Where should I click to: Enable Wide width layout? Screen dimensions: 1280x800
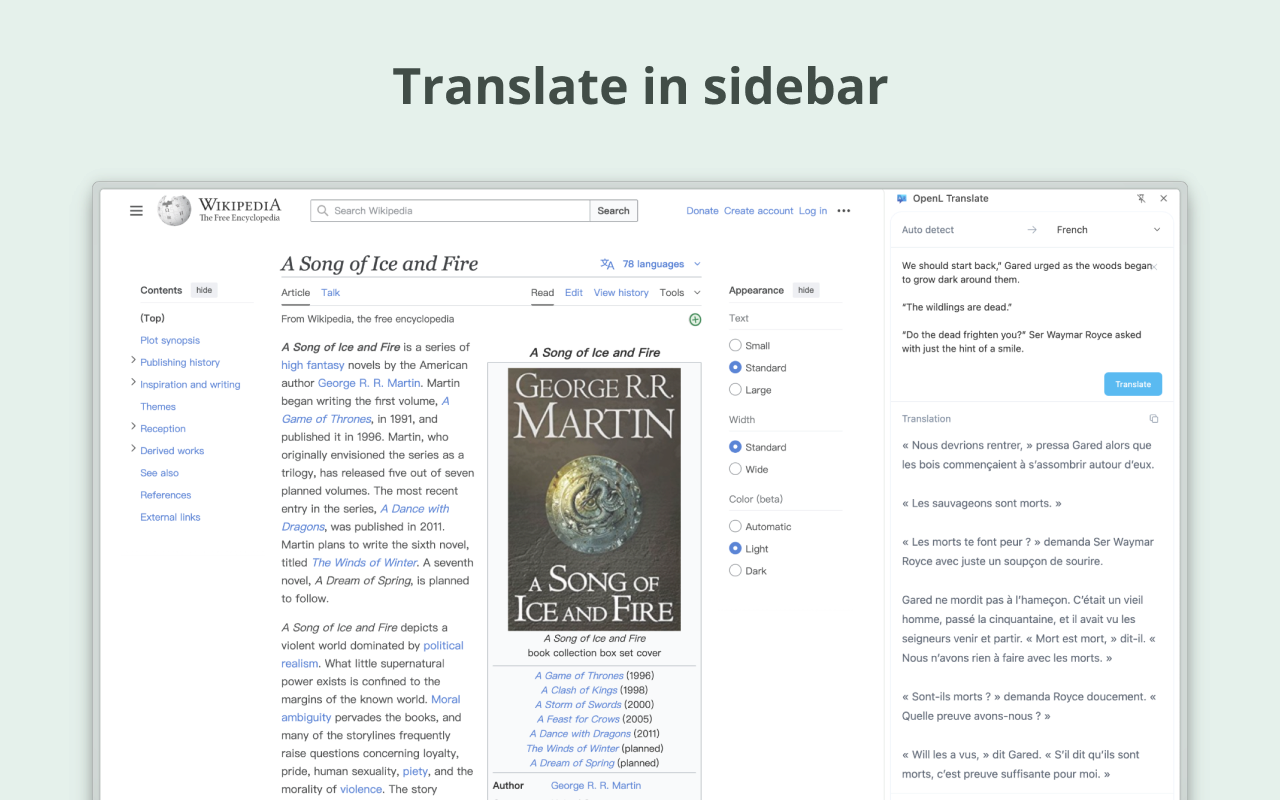(735, 468)
